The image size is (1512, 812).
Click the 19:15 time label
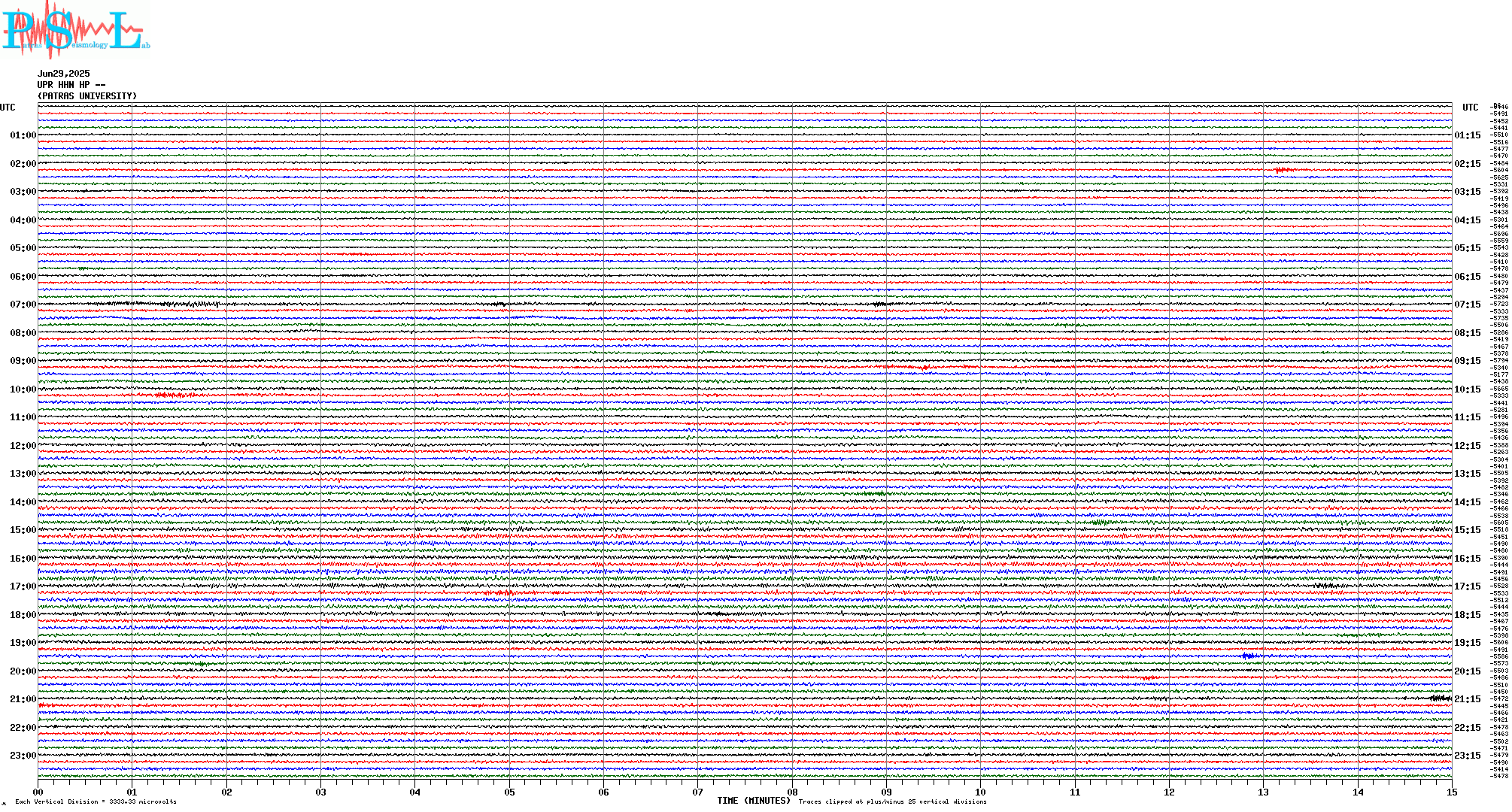(1468, 643)
